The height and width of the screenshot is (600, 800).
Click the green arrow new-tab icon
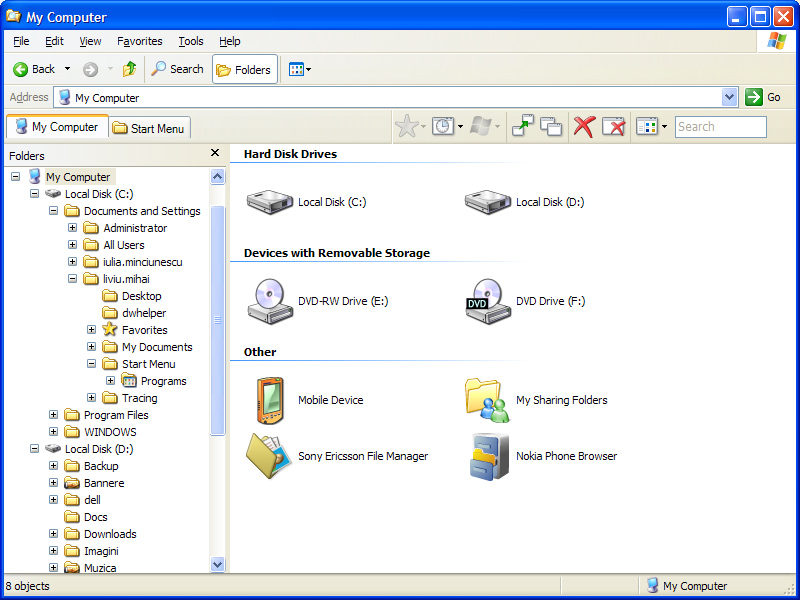coord(522,126)
